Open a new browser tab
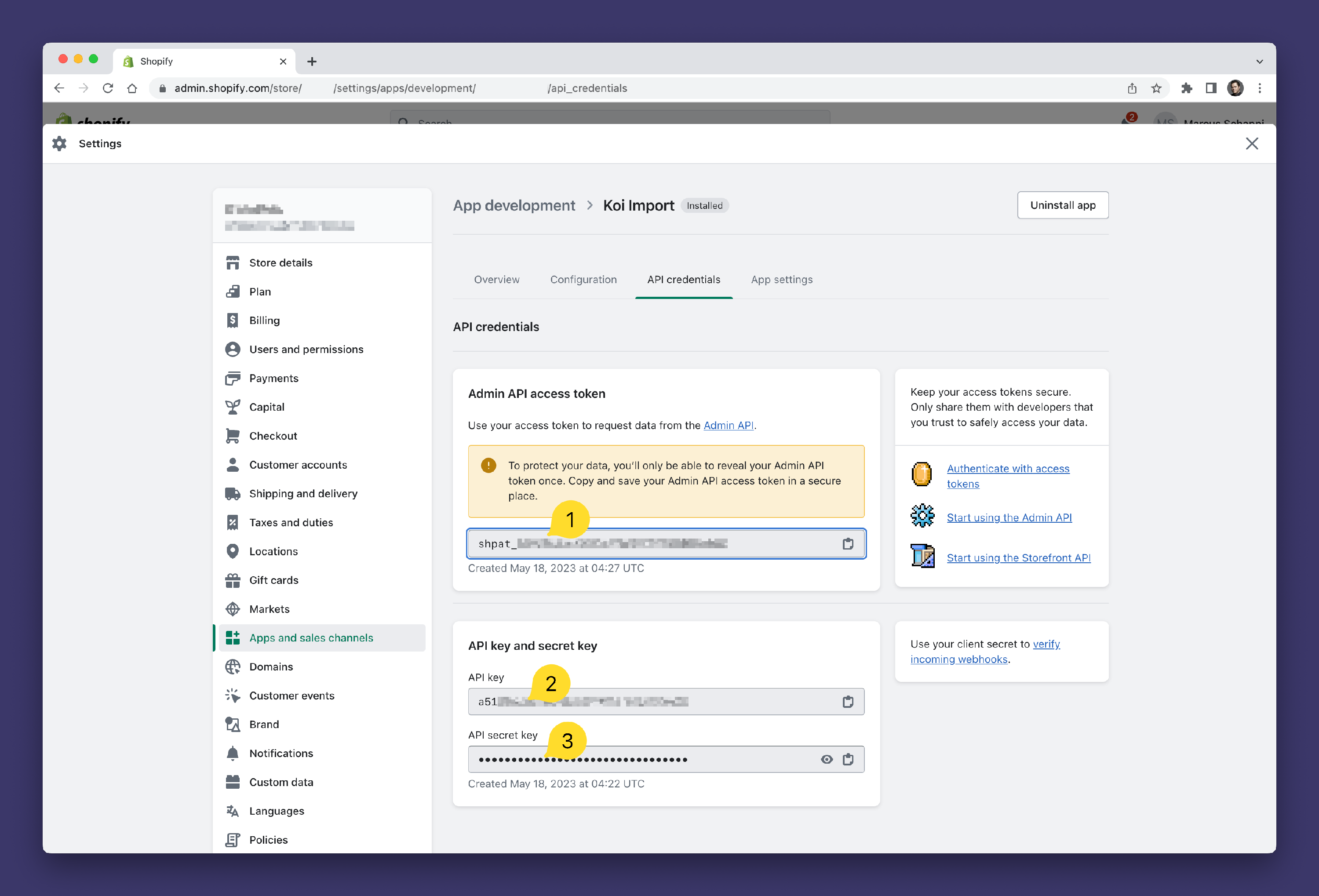Image resolution: width=1319 pixels, height=896 pixels. [312, 61]
